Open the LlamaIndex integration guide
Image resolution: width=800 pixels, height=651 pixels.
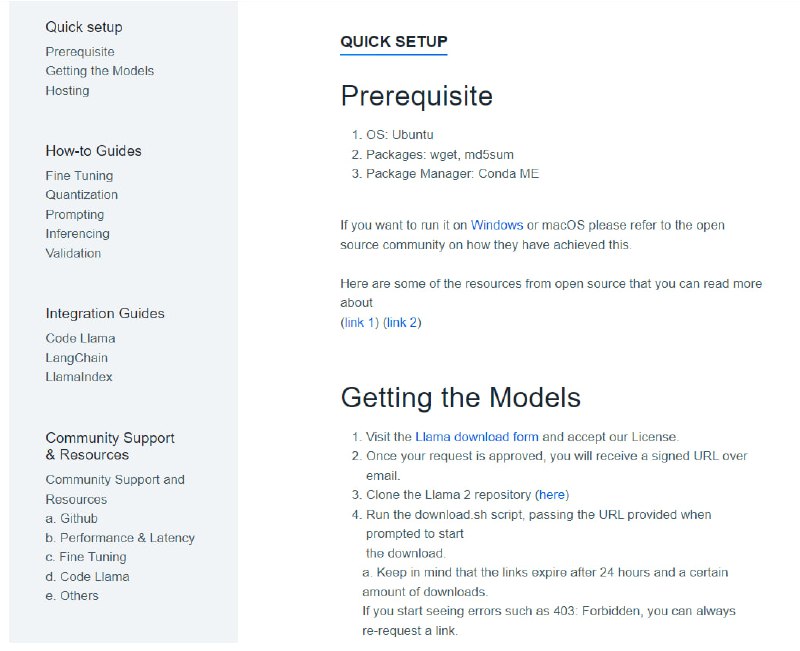tap(79, 377)
